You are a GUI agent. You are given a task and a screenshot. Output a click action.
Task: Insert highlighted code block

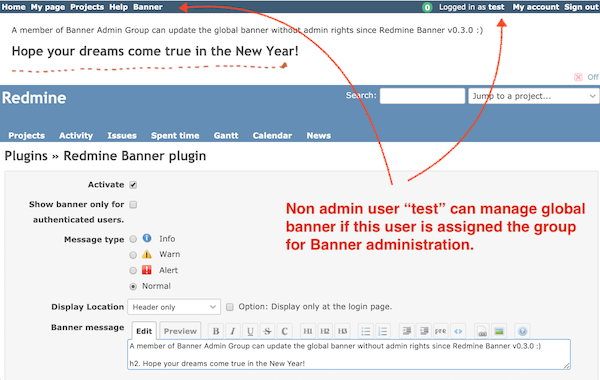coord(458,331)
